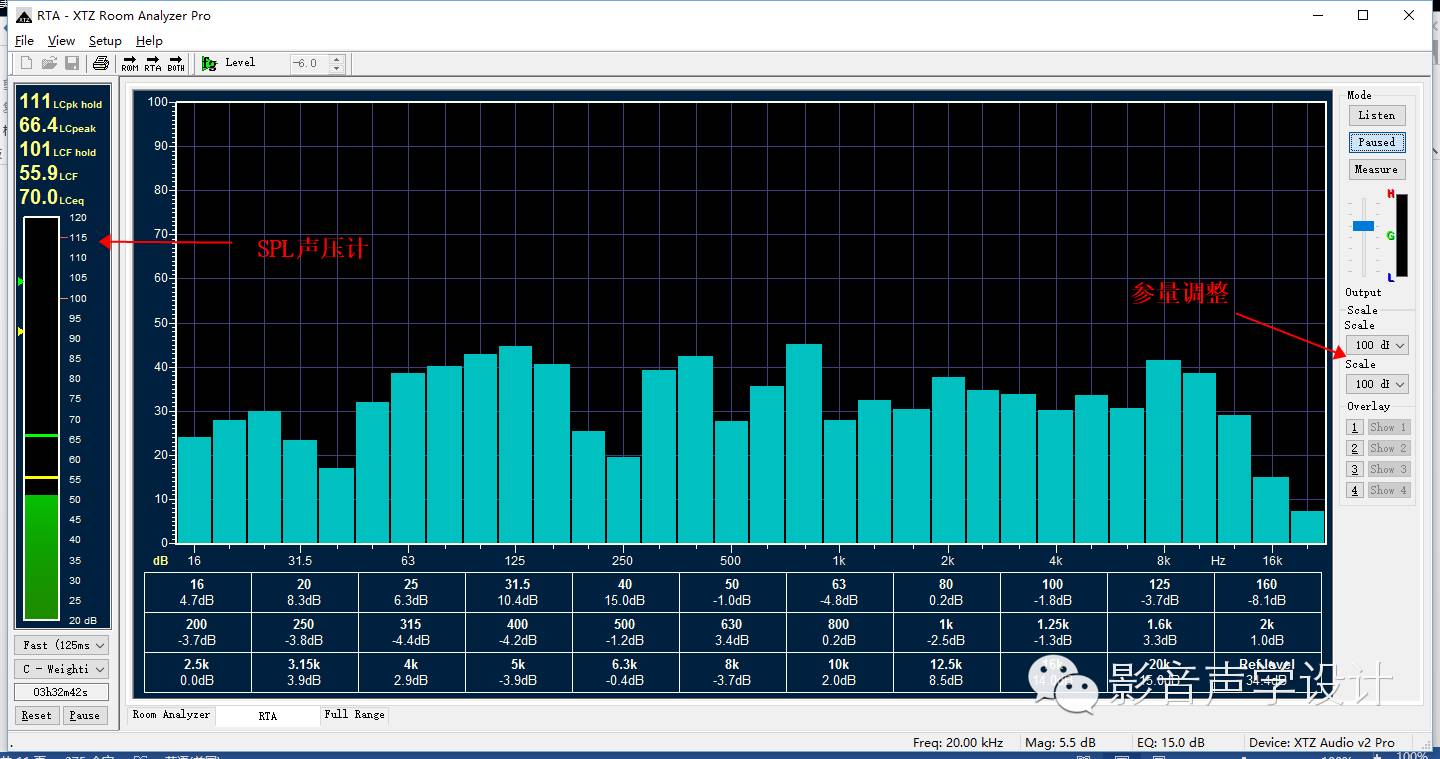Switch to the Room Analyzer tab

(x=171, y=715)
